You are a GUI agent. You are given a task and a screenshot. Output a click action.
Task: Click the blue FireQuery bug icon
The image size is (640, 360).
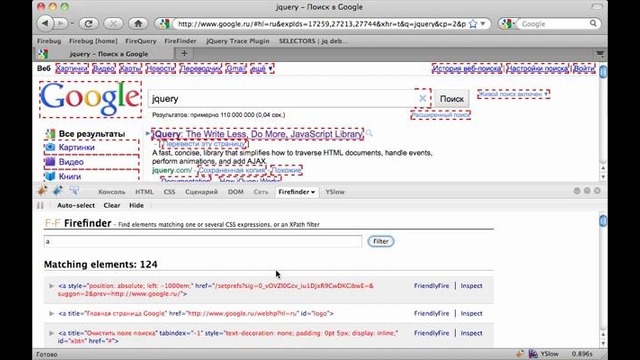[57, 191]
